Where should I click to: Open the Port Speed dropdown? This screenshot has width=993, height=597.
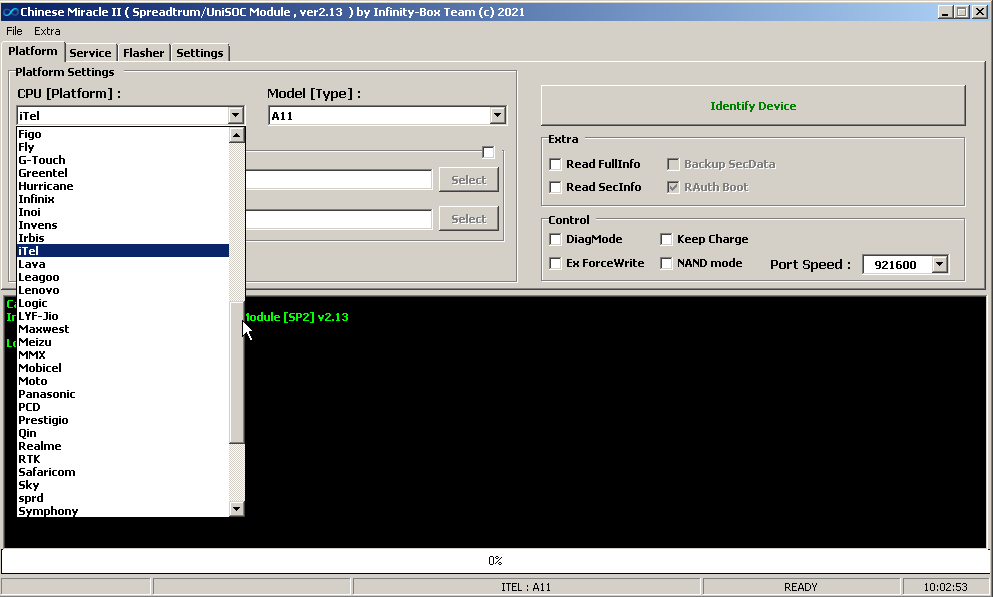(x=940, y=265)
